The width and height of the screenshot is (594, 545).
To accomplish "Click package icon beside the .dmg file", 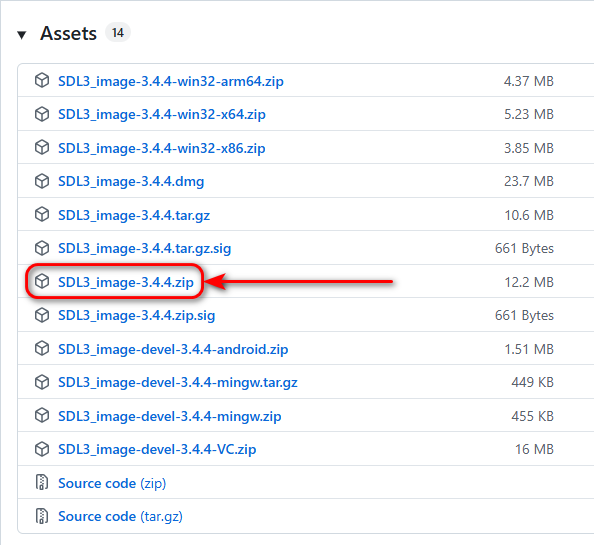I will point(42,181).
